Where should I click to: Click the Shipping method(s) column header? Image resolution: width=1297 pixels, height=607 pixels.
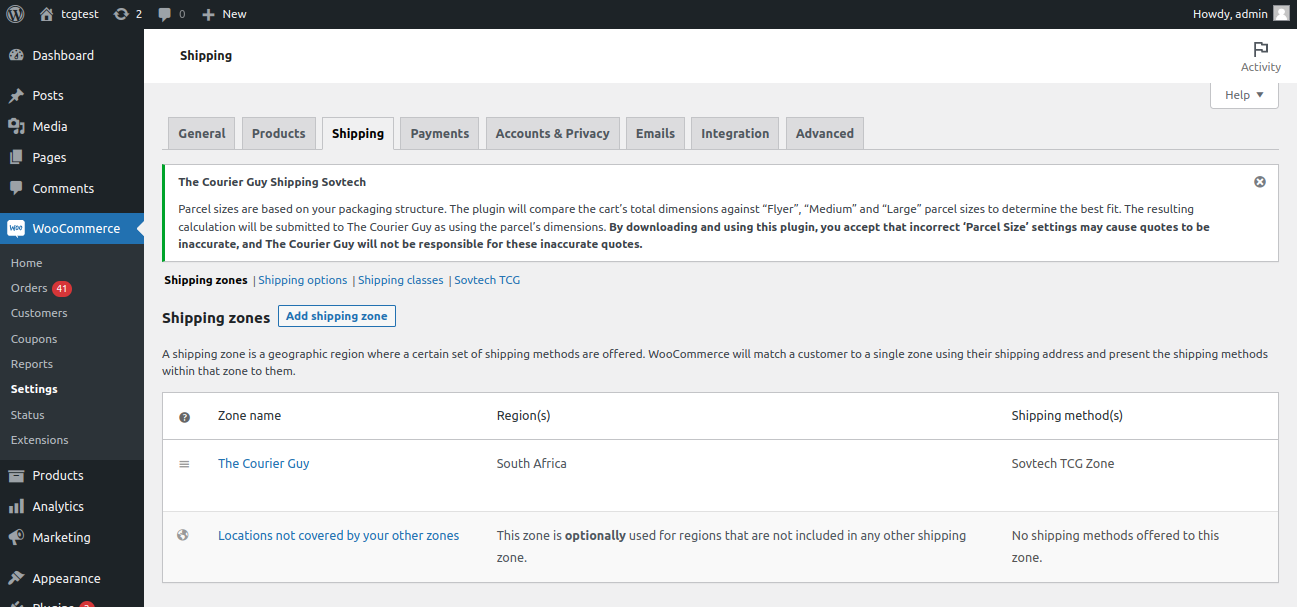coord(1067,416)
